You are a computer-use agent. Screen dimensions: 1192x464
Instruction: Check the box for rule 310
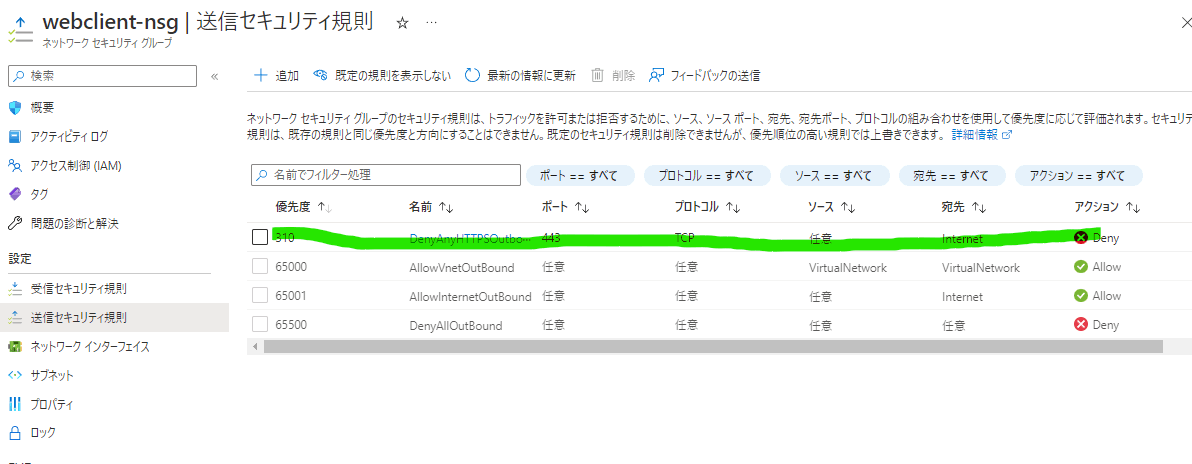click(x=260, y=237)
